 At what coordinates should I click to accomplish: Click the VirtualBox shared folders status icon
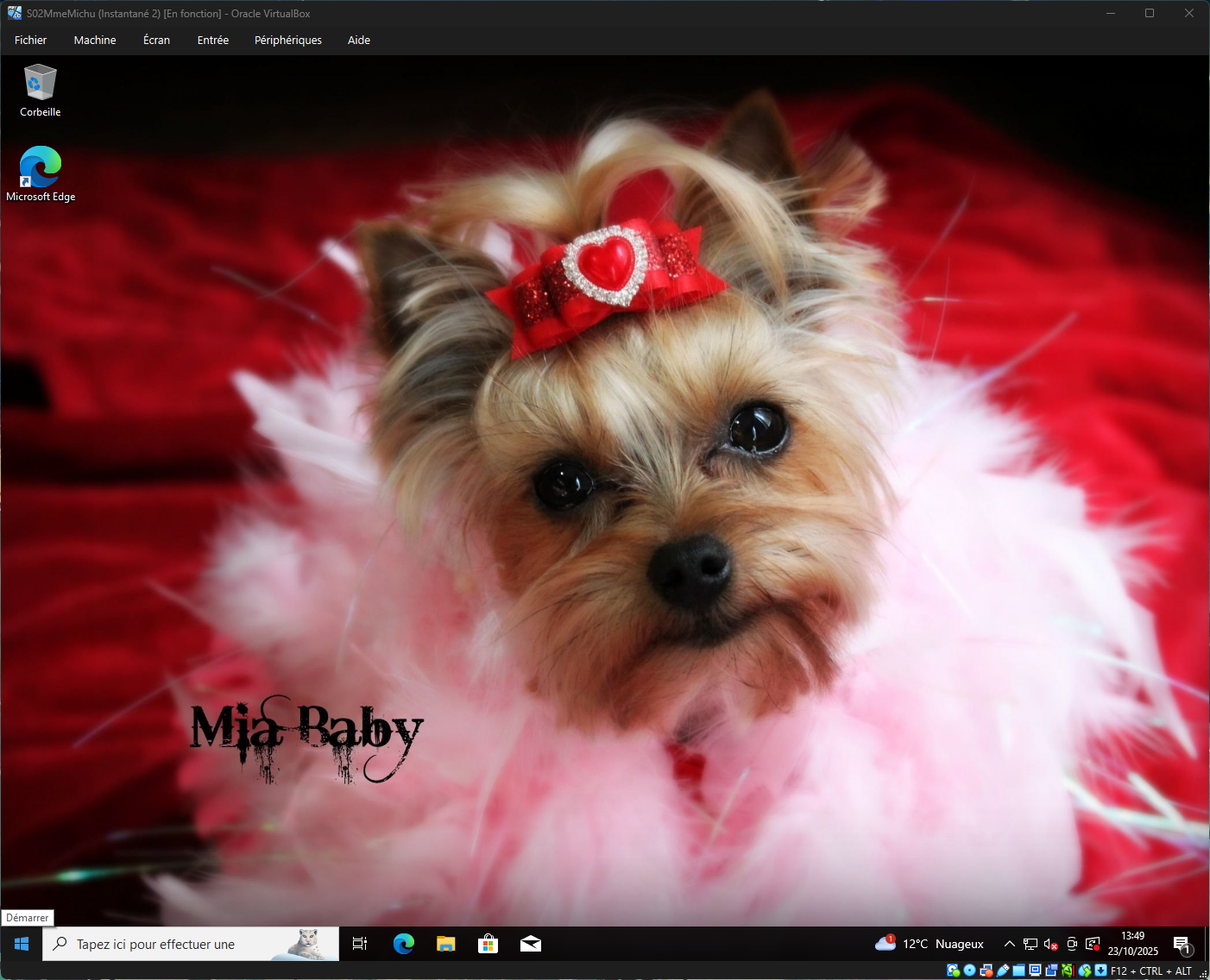(1019, 971)
